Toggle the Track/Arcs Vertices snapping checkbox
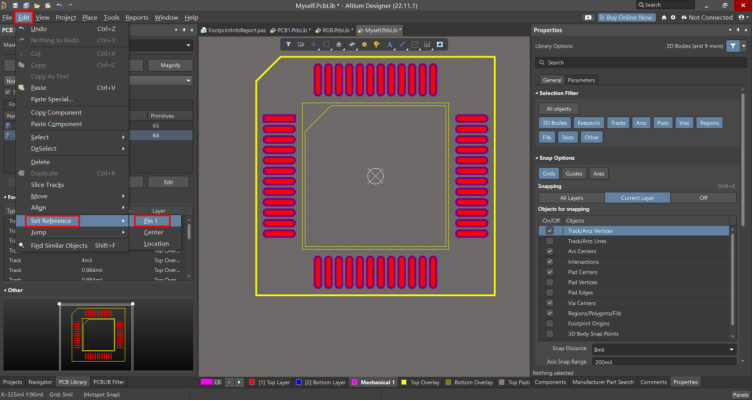753x401 pixels. point(549,230)
